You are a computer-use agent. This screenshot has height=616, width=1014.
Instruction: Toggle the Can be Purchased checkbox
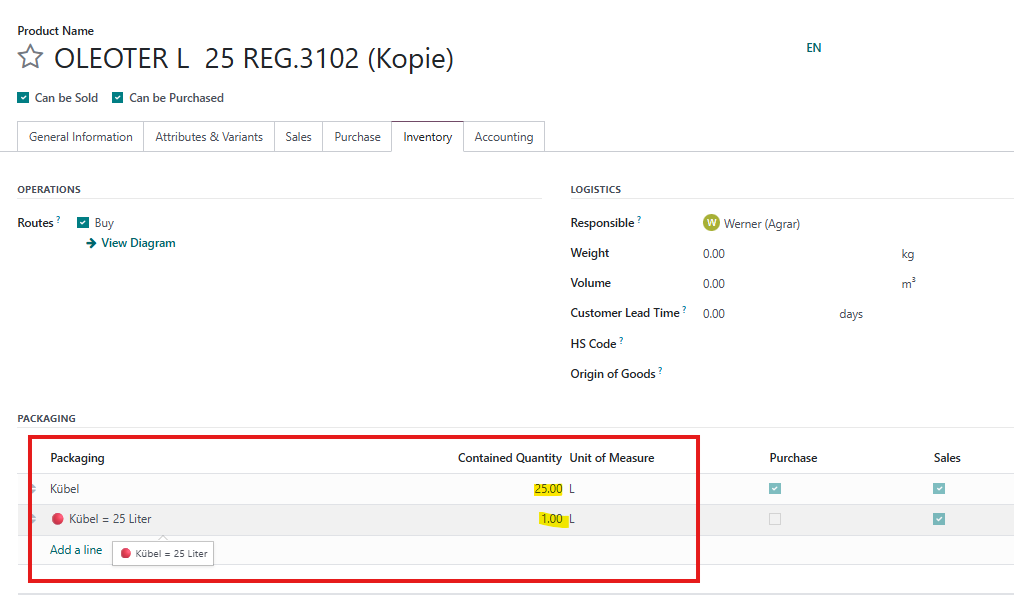tap(117, 98)
